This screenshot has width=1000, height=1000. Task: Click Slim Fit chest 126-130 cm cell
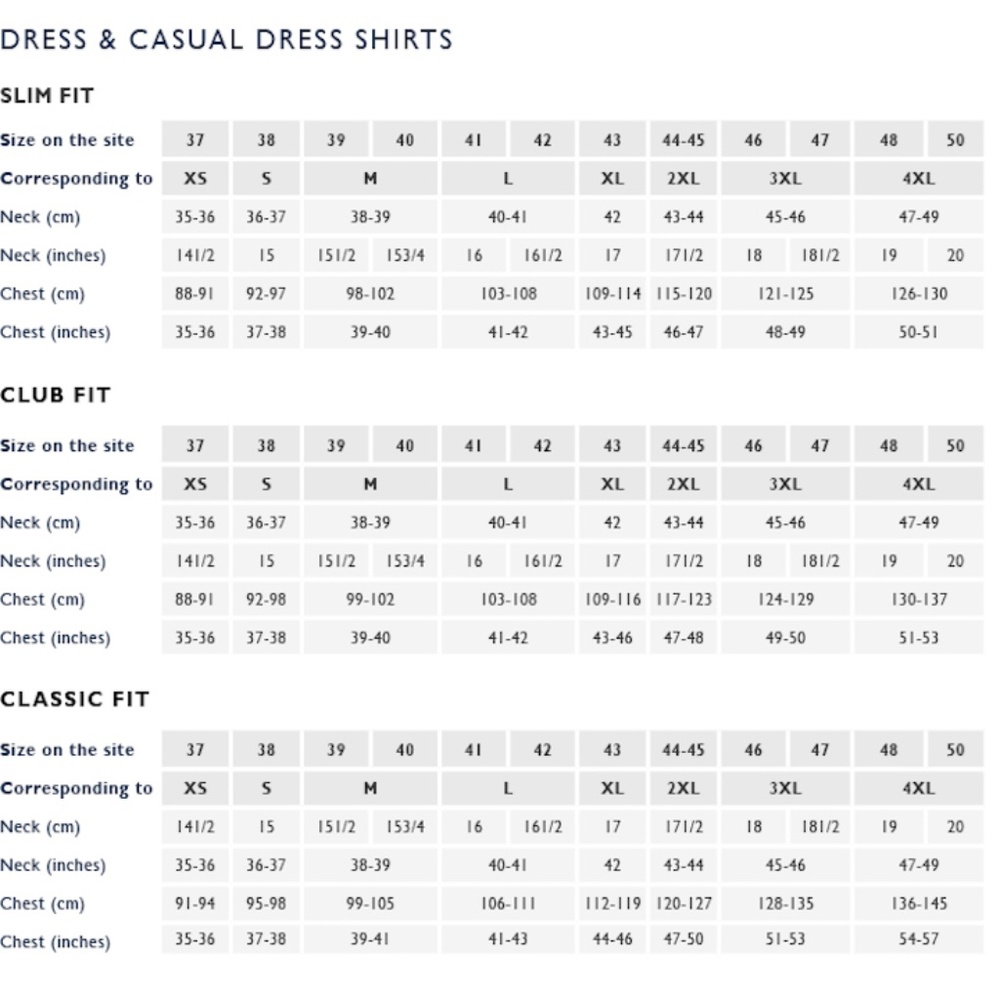click(918, 294)
